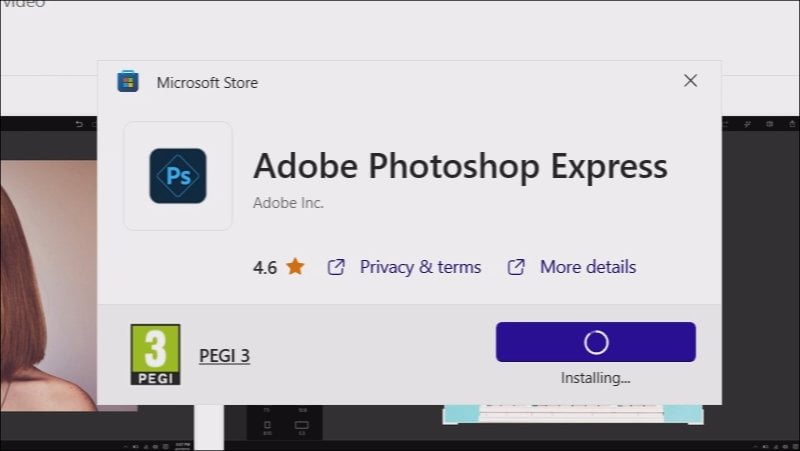The width and height of the screenshot is (800, 451).
Task: Click the 4.6 rating value
Action: click(265, 267)
